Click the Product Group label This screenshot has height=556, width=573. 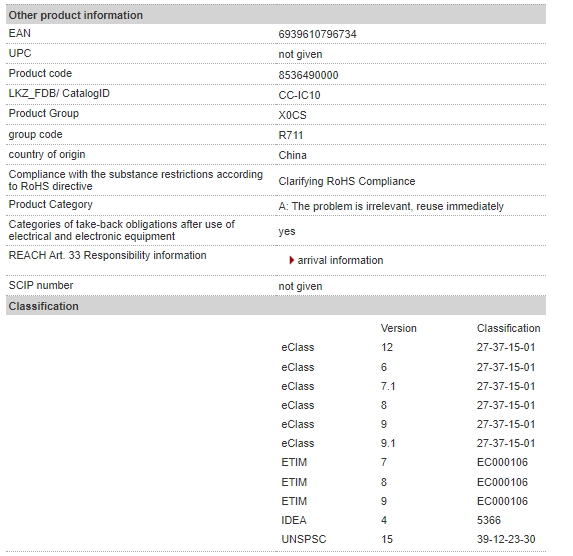43,114
